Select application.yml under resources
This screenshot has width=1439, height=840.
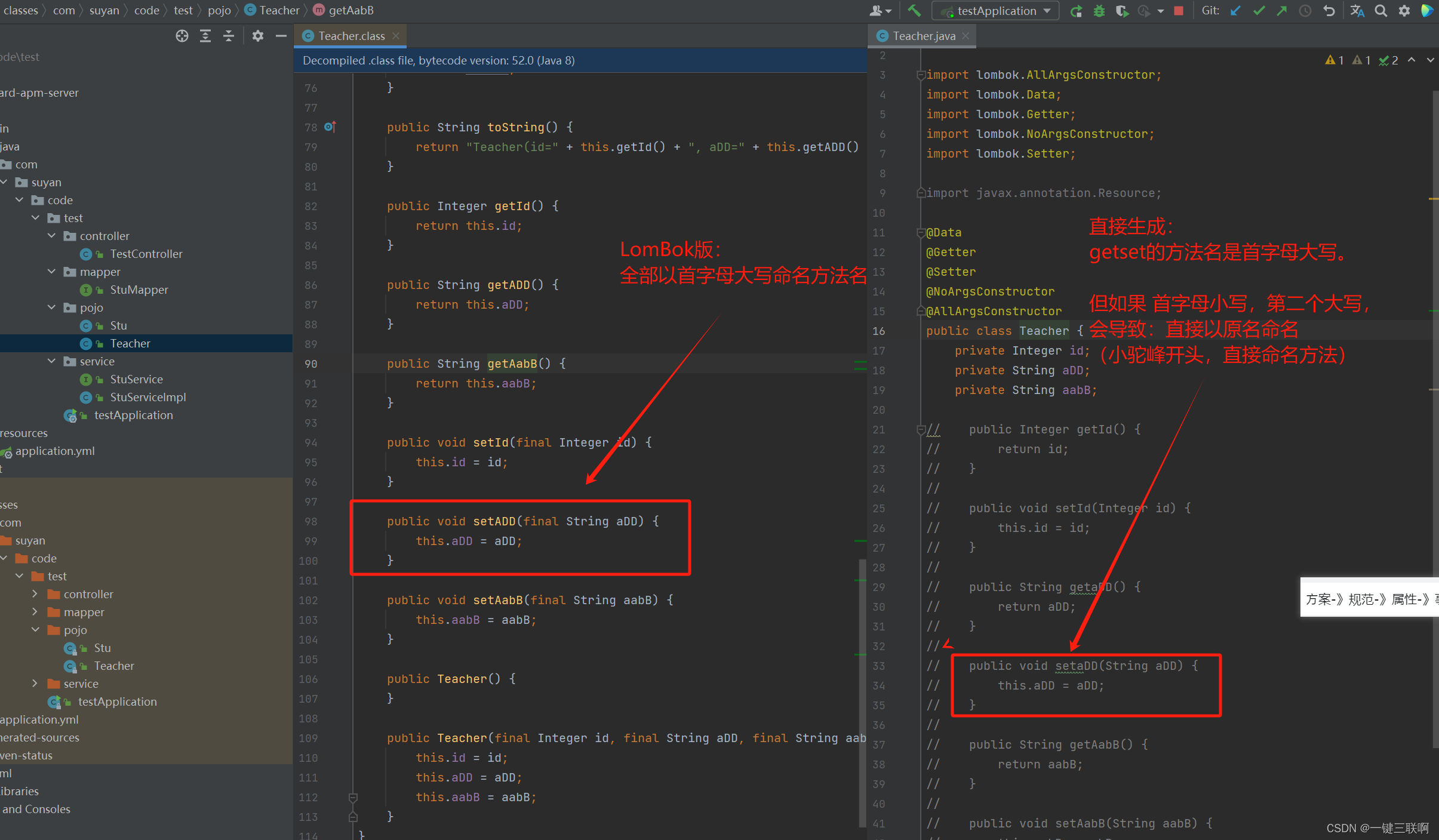[54, 451]
